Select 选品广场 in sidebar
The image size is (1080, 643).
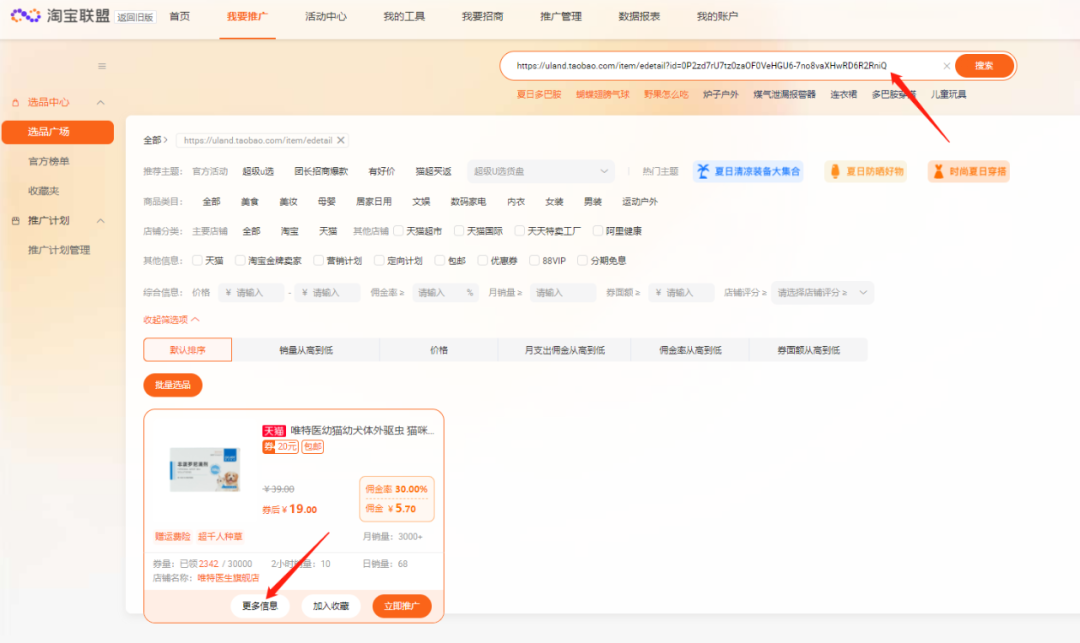pyautogui.click(x=58, y=132)
